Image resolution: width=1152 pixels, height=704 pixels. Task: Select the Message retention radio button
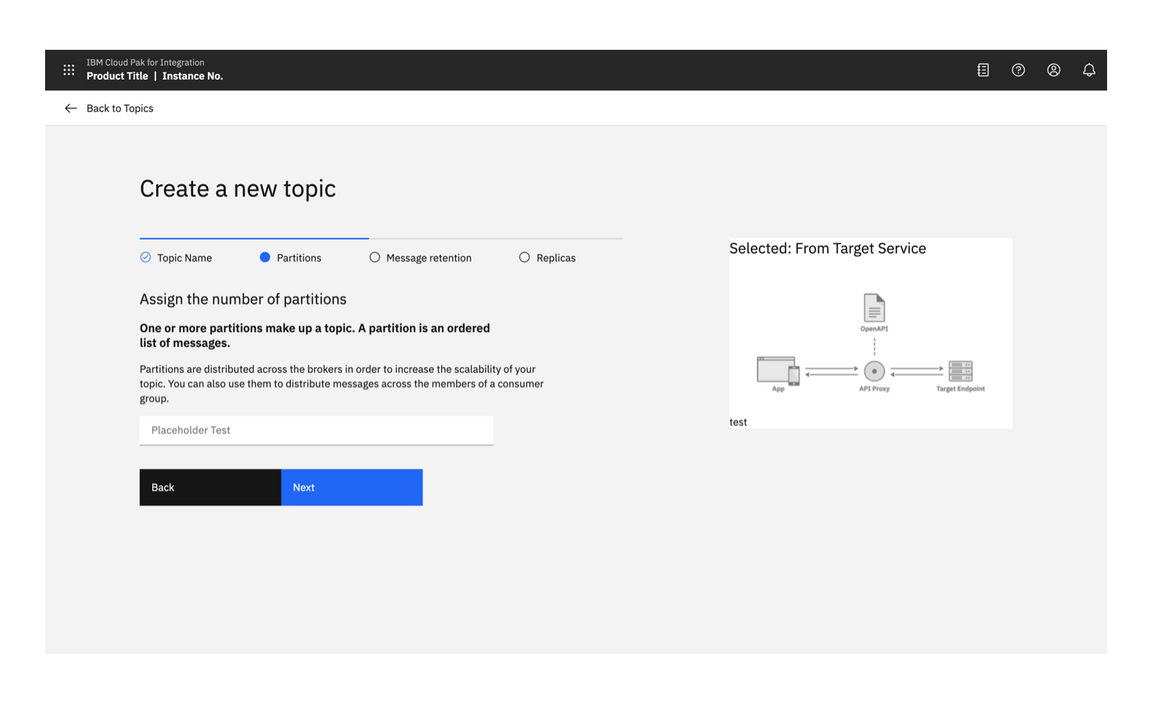(x=375, y=257)
